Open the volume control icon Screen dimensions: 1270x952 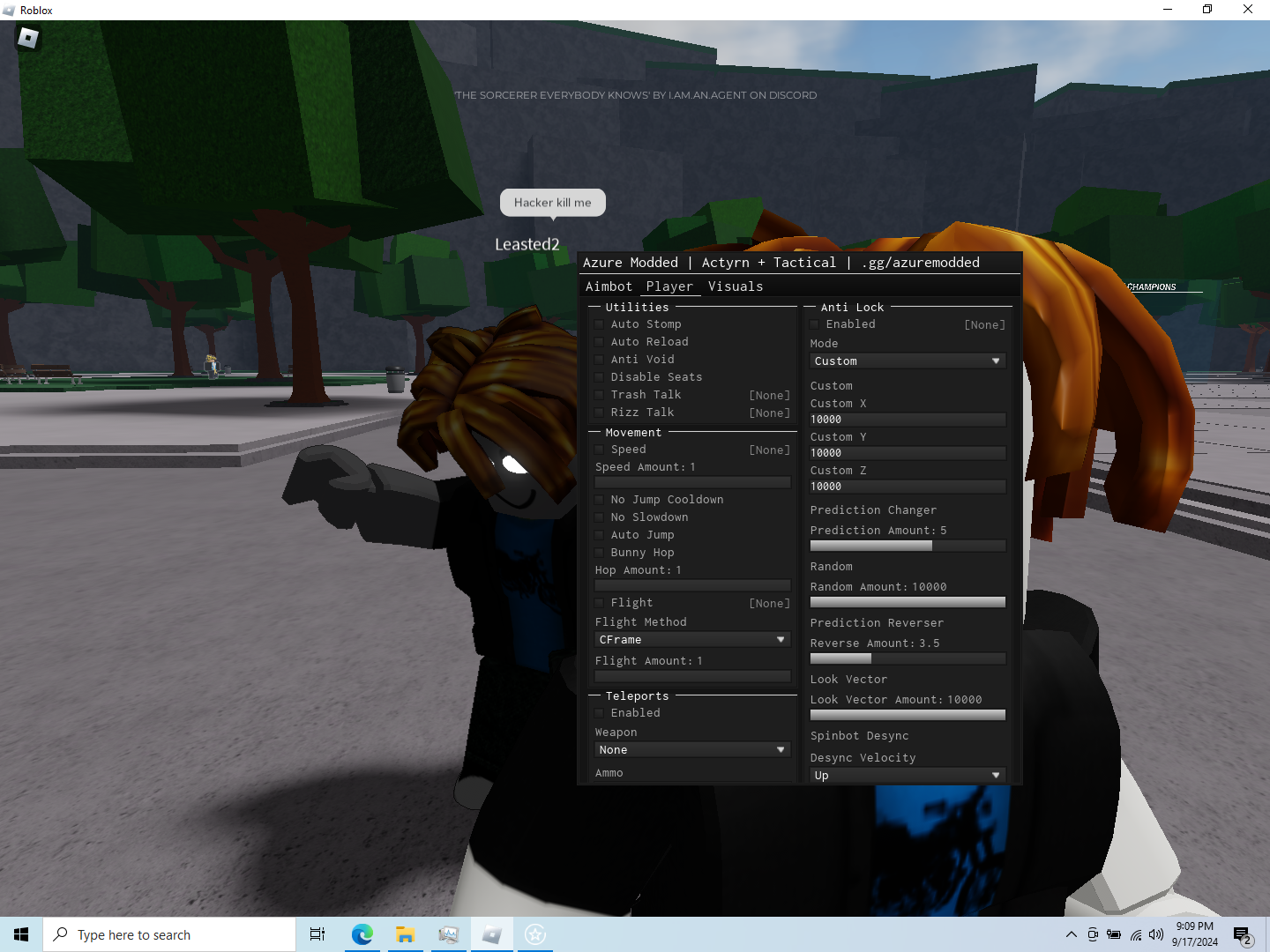coord(1156,934)
